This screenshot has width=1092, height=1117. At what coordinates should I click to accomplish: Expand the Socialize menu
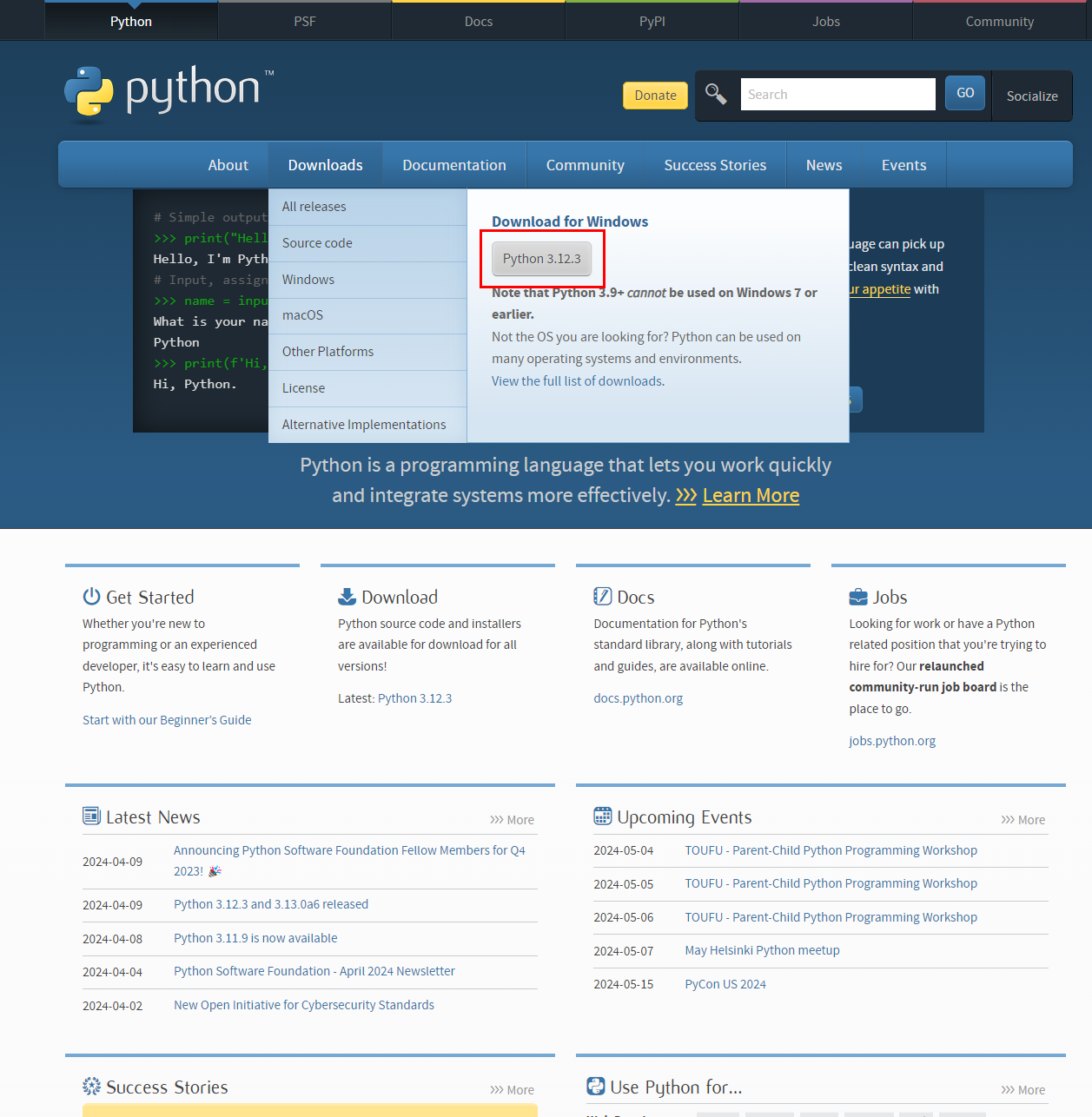click(x=1032, y=96)
